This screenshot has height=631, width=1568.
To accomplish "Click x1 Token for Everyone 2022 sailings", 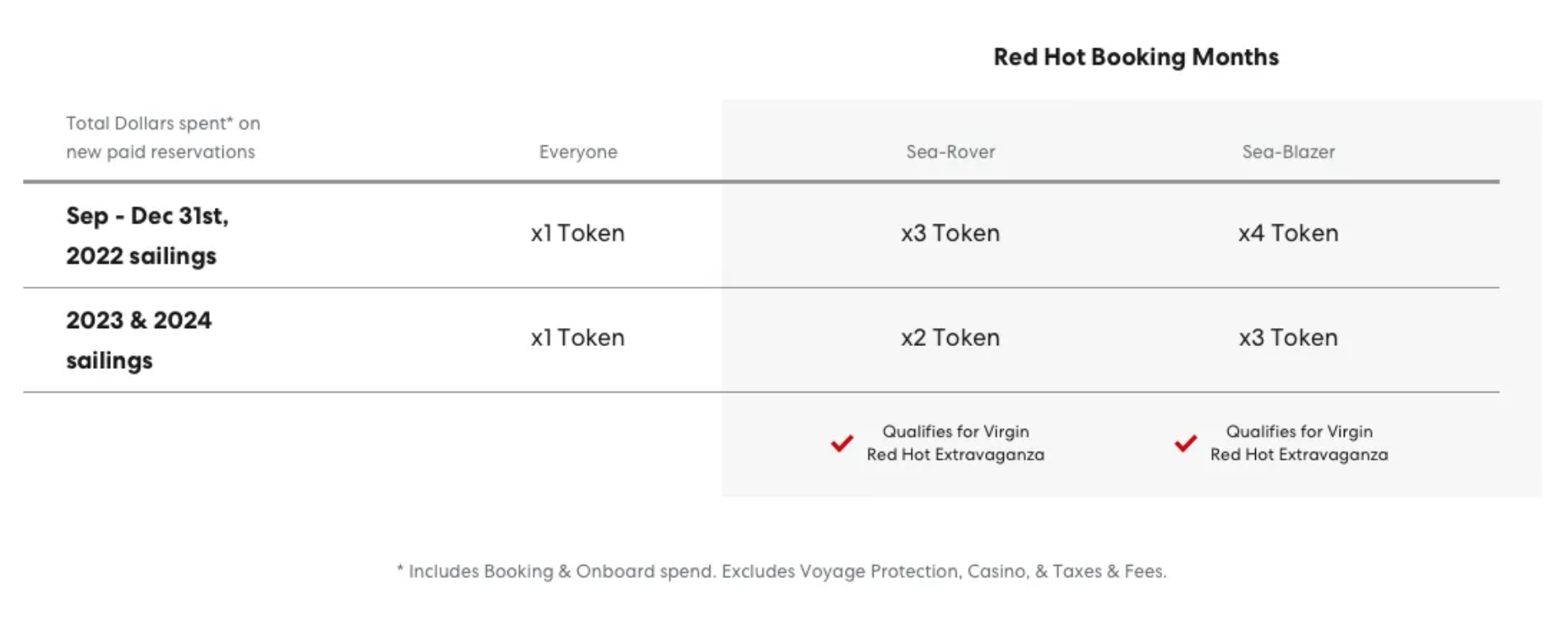I will click(x=577, y=233).
